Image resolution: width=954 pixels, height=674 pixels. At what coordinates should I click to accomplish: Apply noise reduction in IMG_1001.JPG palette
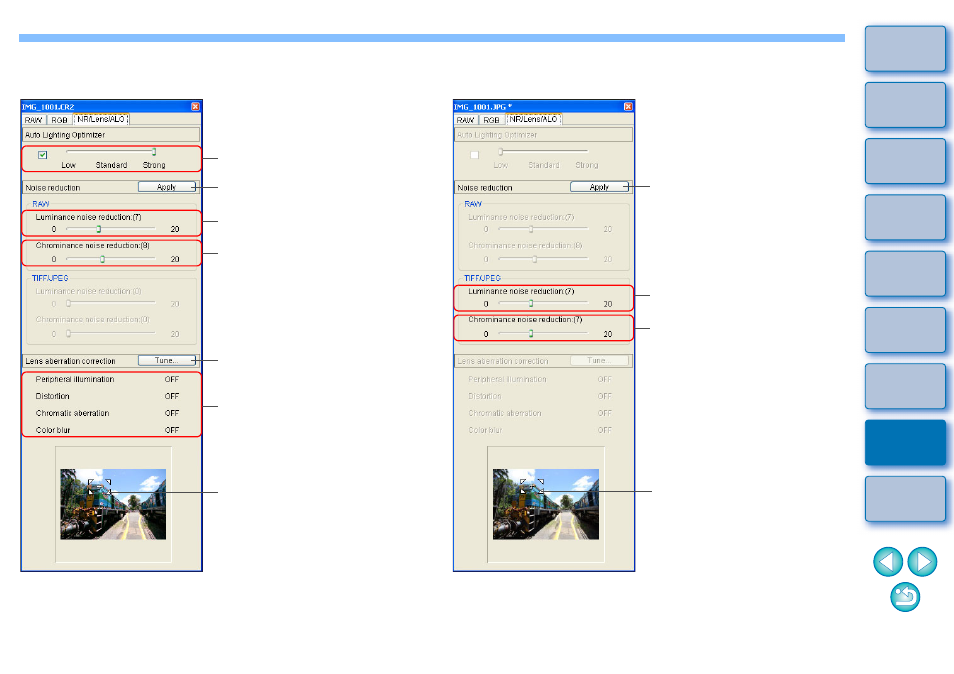[599, 187]
